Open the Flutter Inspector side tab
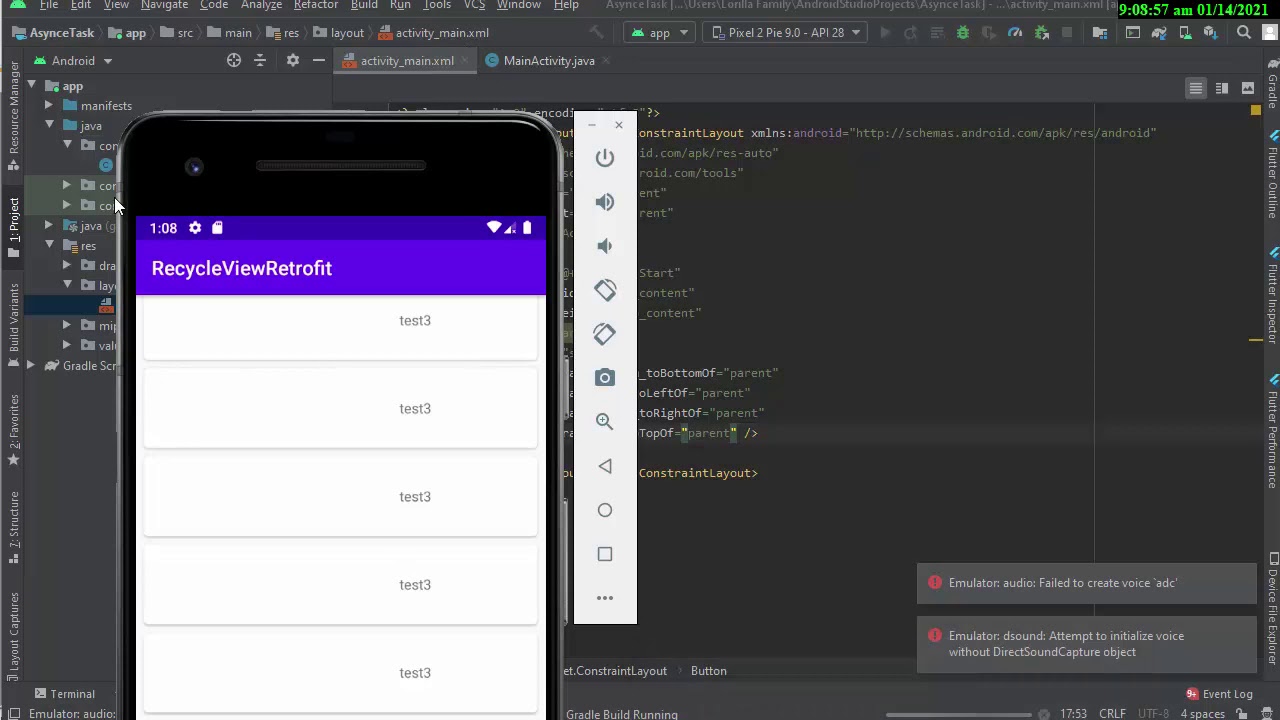Screen dimensions: 1280x720 tap(1272, 298)
